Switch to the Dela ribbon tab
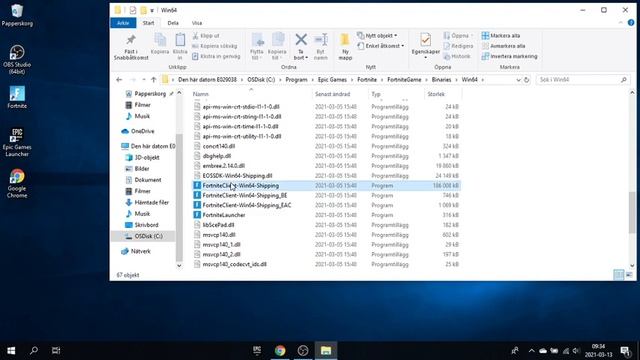This screenshot has width=640, height=360. coord(173,23)
